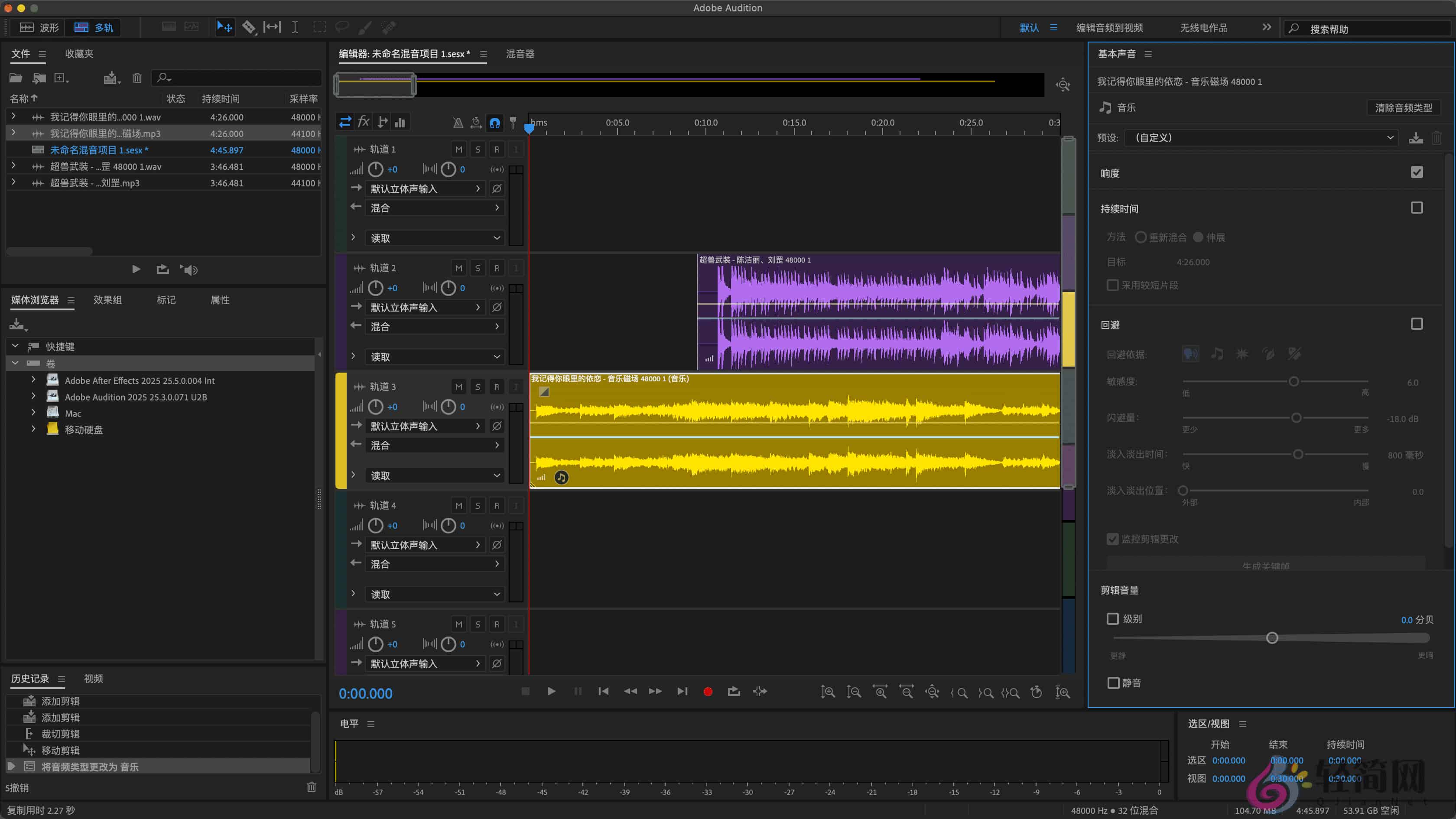The height and width of the screenshot is (819, 1456).
Task: Select the Time Selection tool in the toolbar
Action: point(295,26)
